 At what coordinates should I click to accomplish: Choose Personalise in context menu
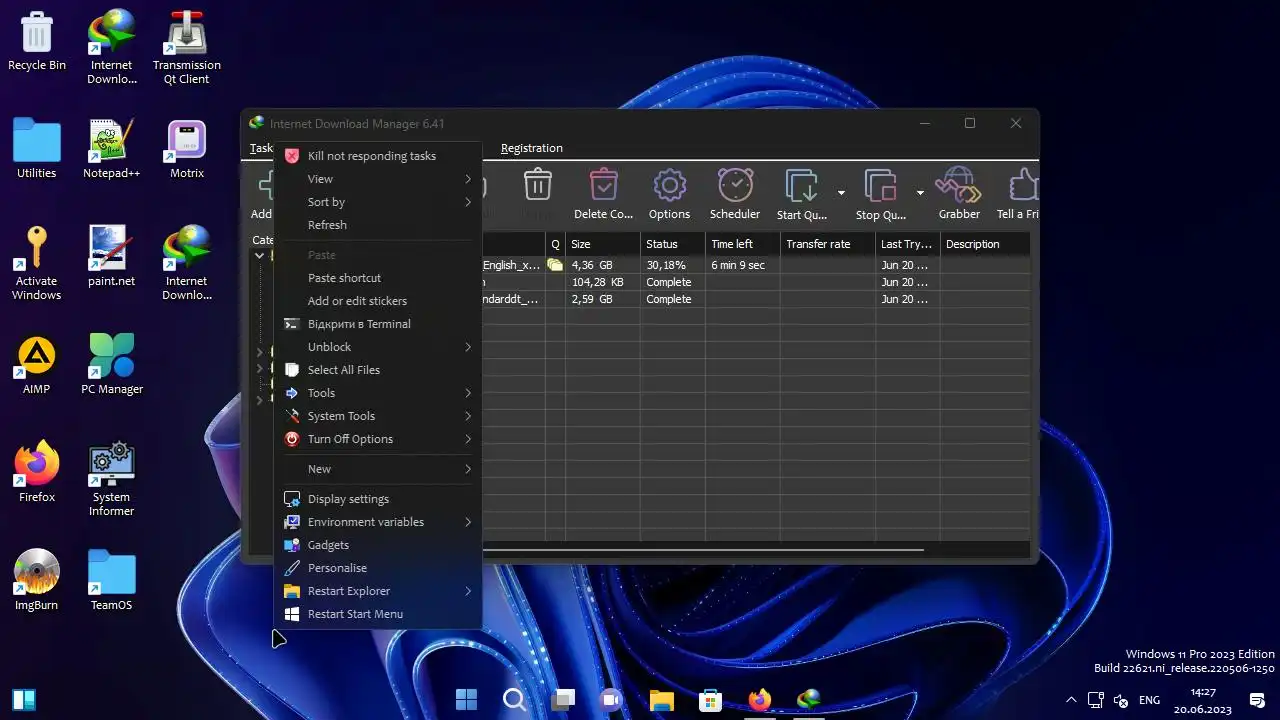click(378, 568)
